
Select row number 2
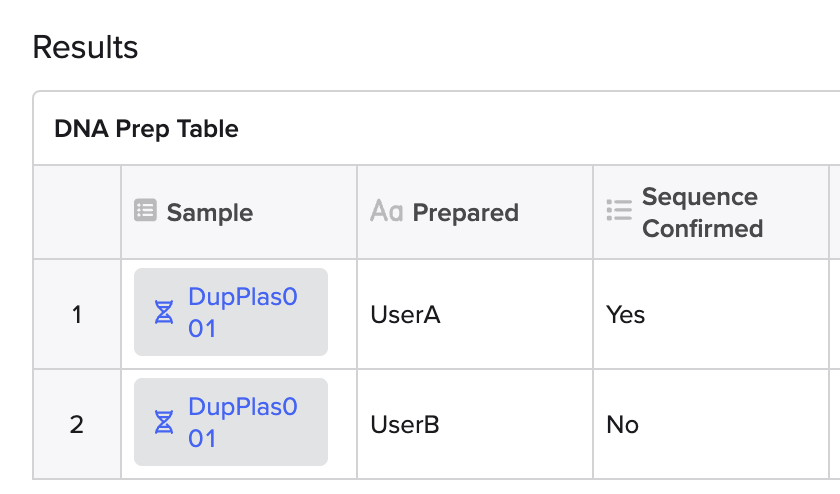[77, 424]
